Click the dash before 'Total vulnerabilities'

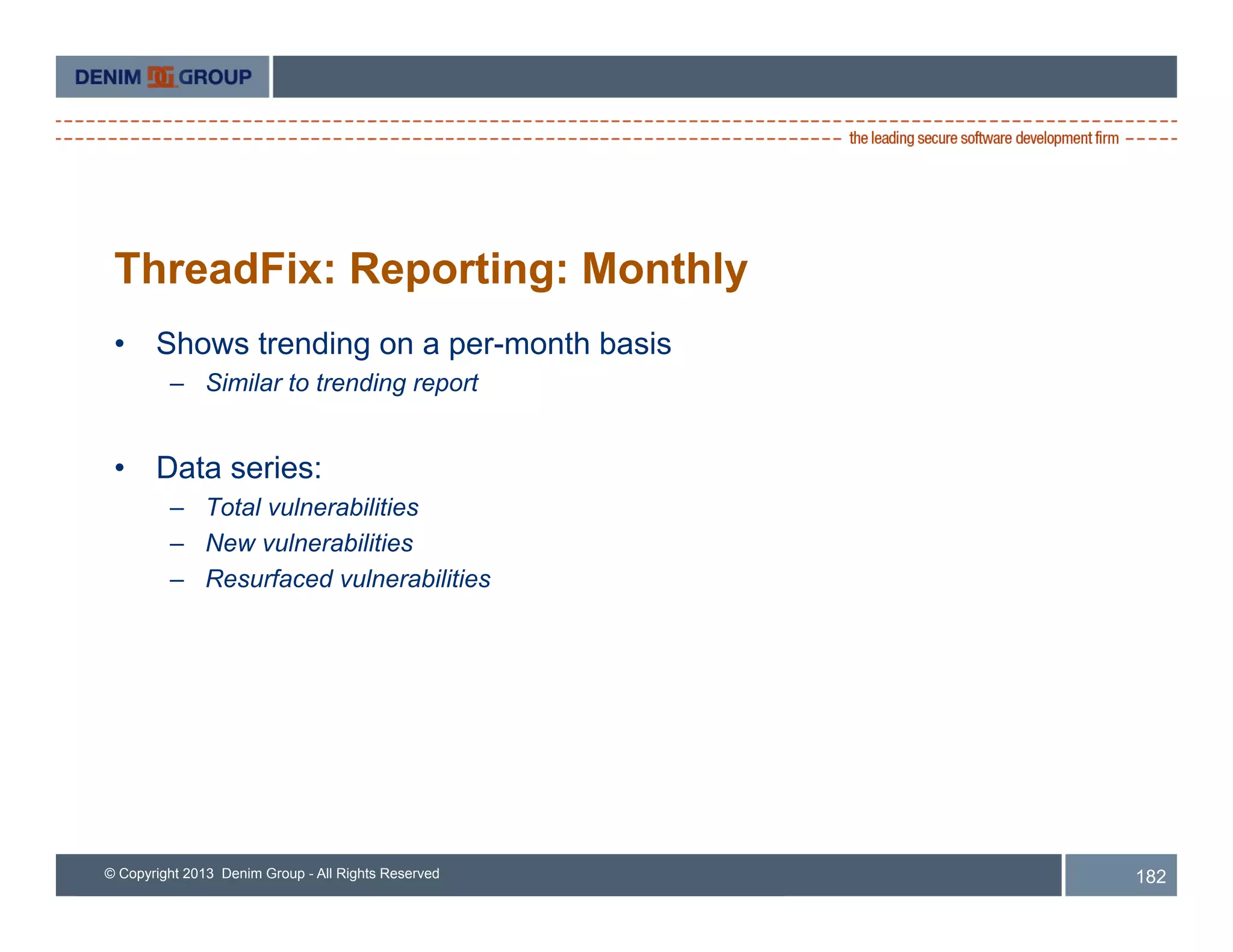(x=176, y=508)
